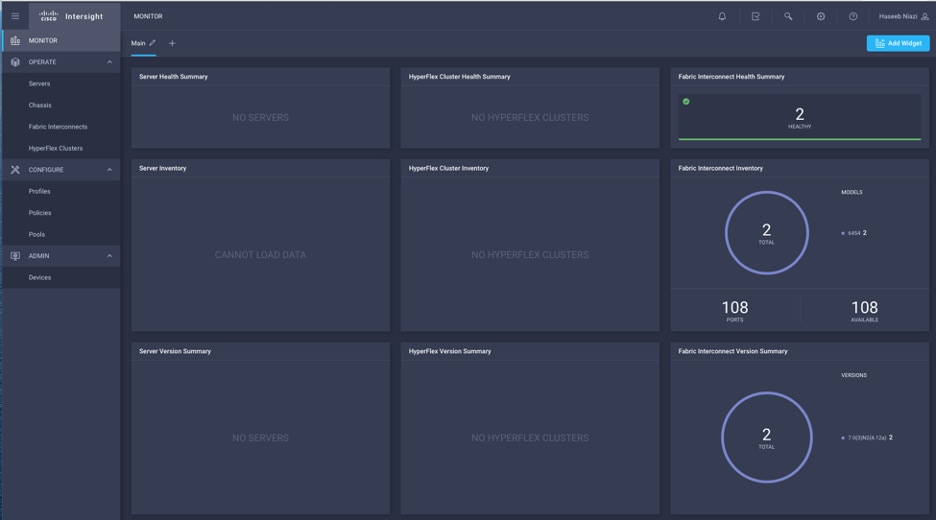Click the Fabric Interconnect Health Summary title
Viewport: 936px width, 520px height.
pyautogui.click(x=731, y=76)
